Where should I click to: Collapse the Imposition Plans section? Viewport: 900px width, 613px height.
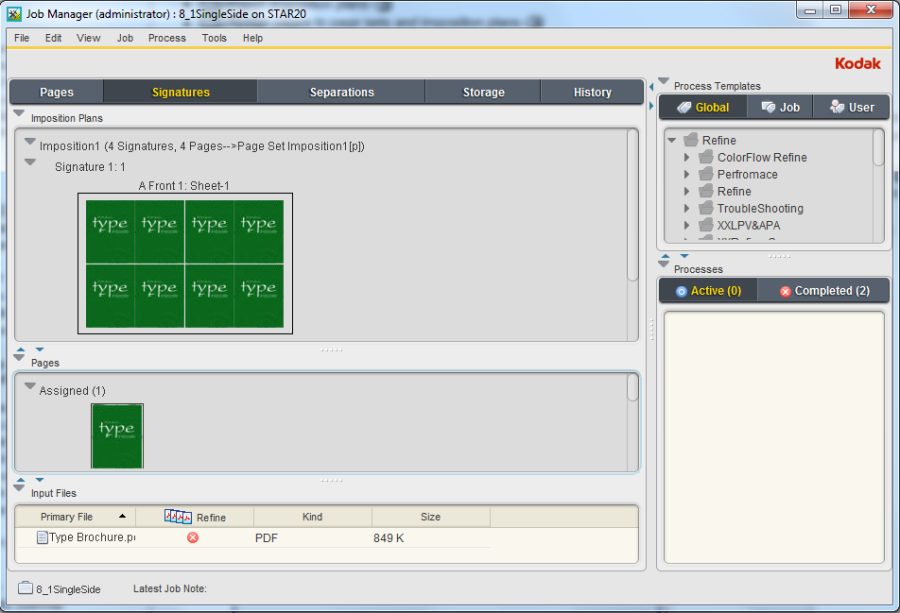point(19,116)
